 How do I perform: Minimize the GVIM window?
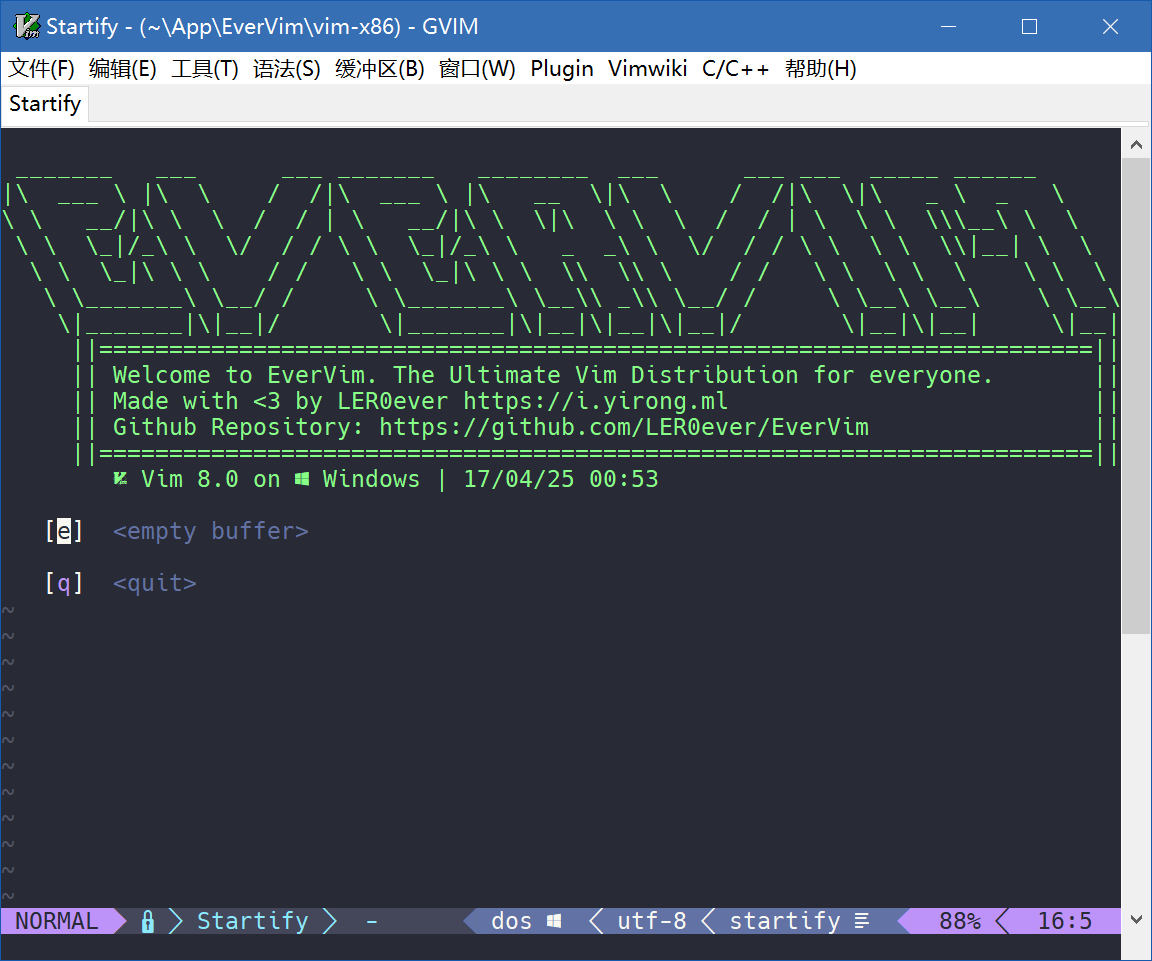click(948, 26)
